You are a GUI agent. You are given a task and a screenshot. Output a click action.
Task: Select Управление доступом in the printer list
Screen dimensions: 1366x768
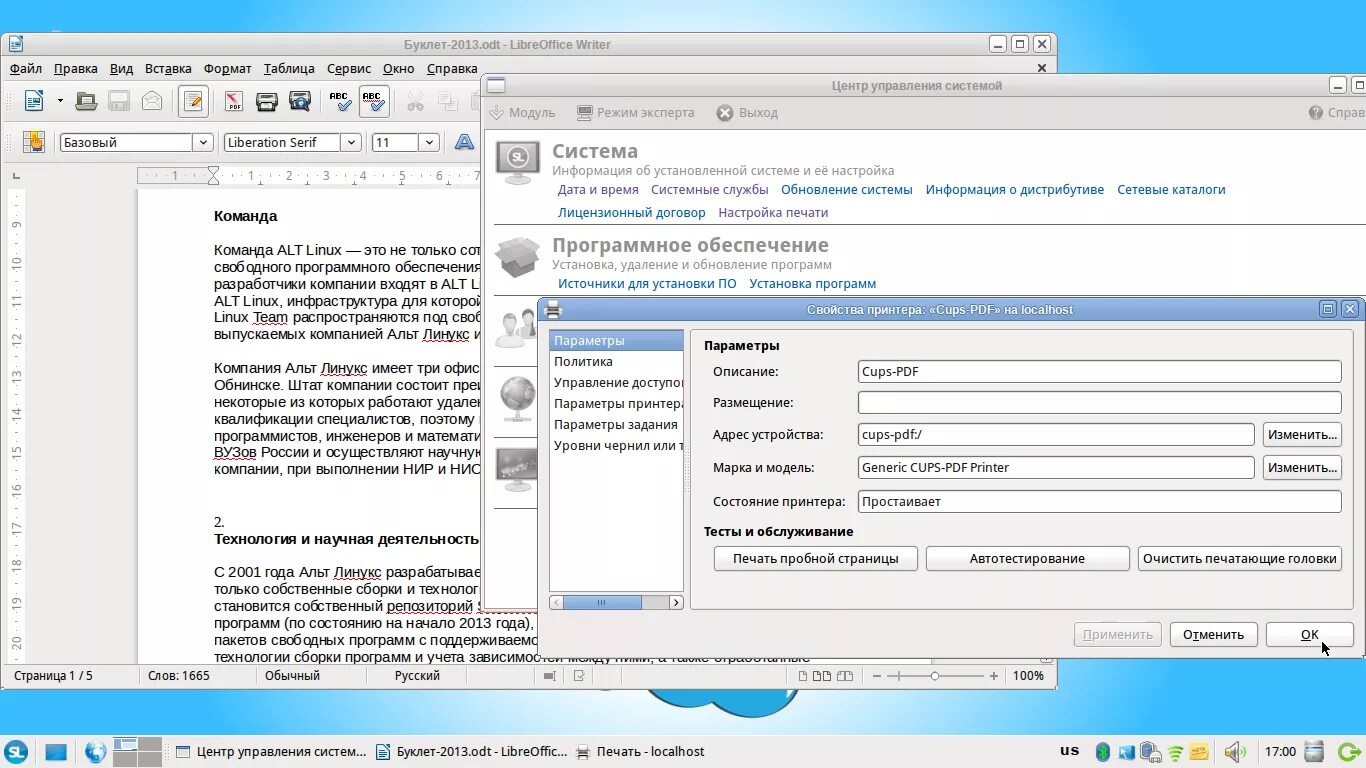point(616,383)
